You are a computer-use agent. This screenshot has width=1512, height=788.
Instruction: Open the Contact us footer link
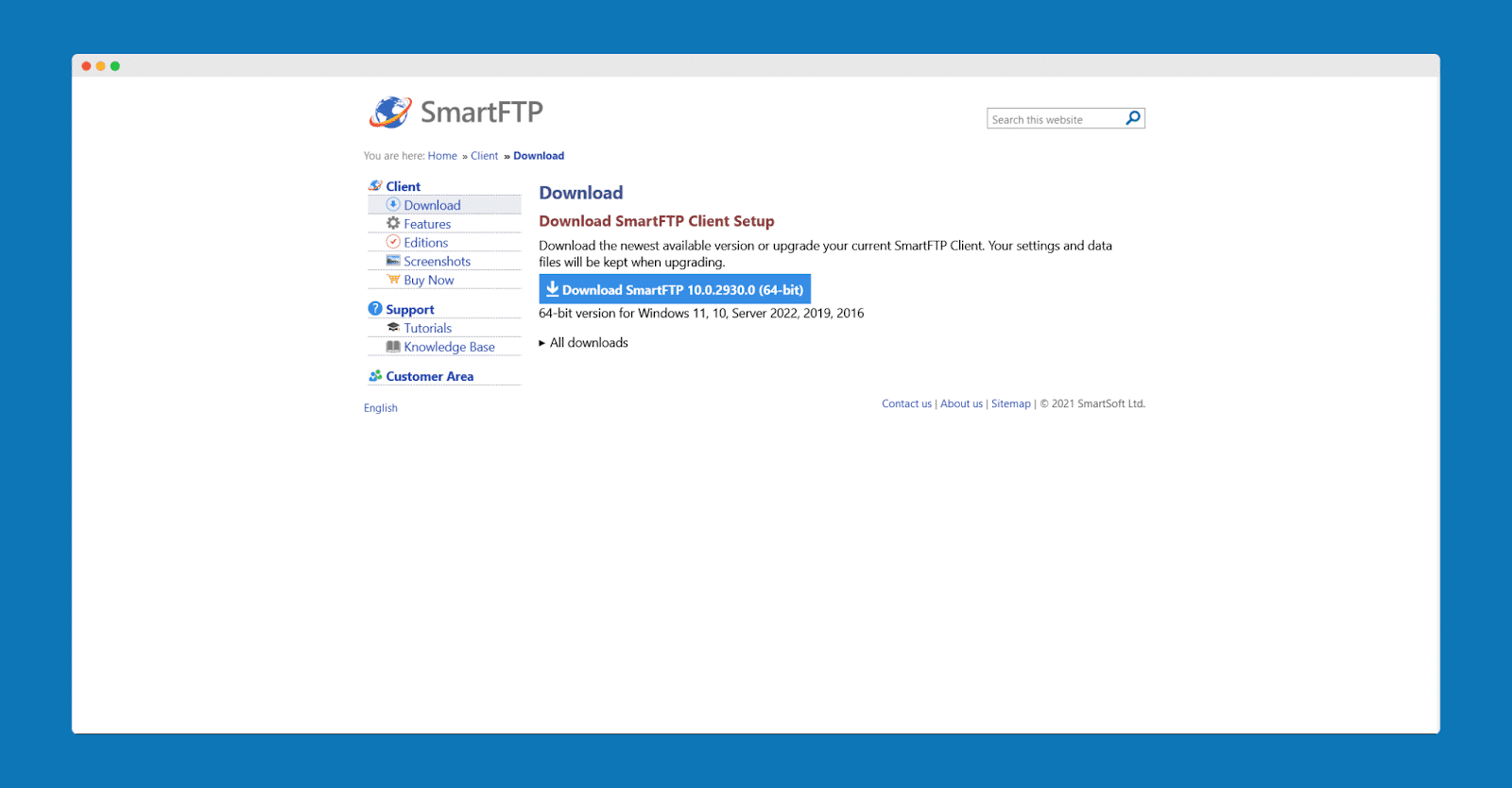[906, 403]
